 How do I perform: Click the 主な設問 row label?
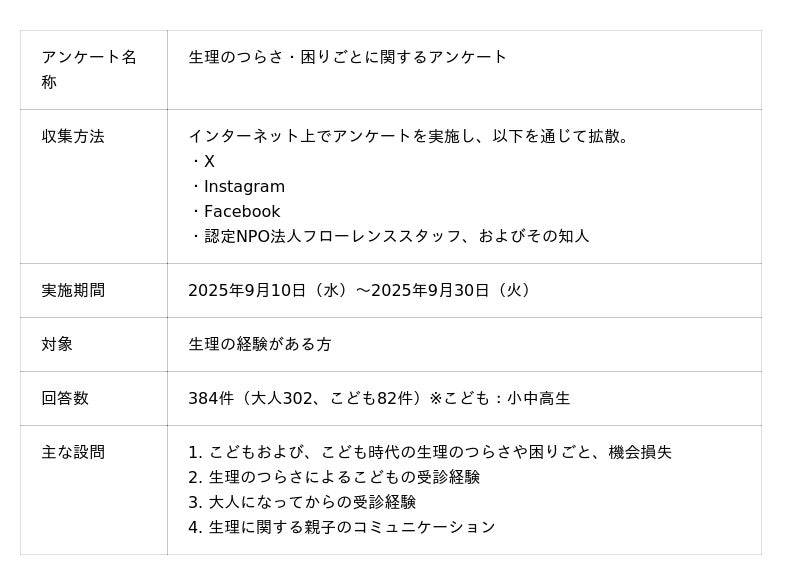tap(73, 453)
